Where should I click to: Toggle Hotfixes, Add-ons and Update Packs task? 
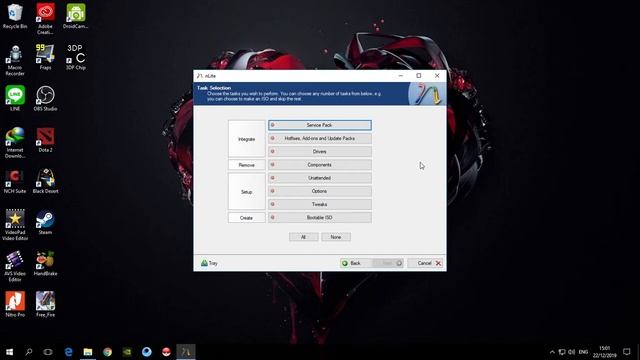point(320,138)
